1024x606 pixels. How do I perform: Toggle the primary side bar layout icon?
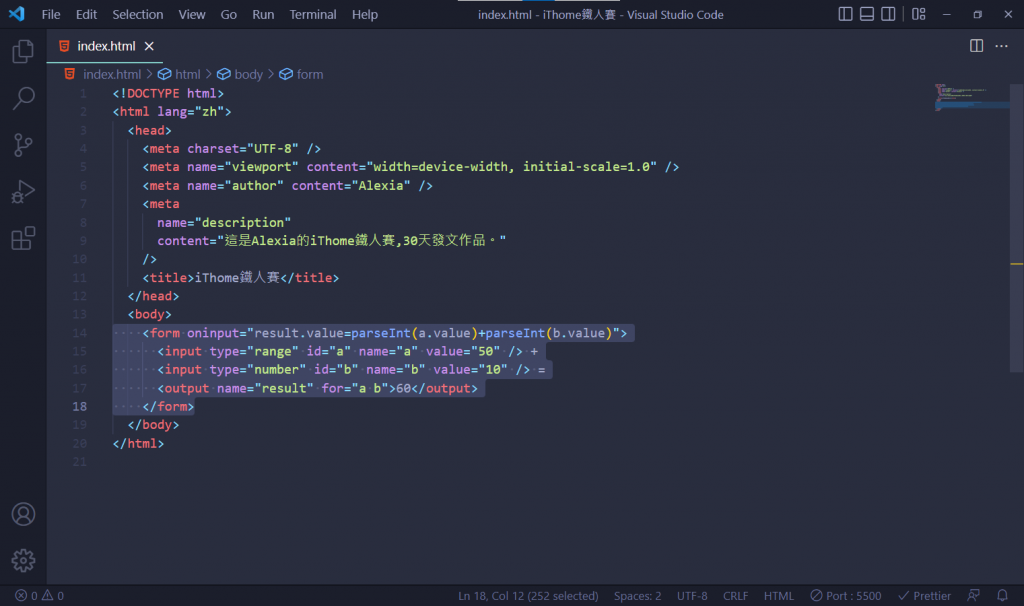pyautogui.click(x=845, y=14)
